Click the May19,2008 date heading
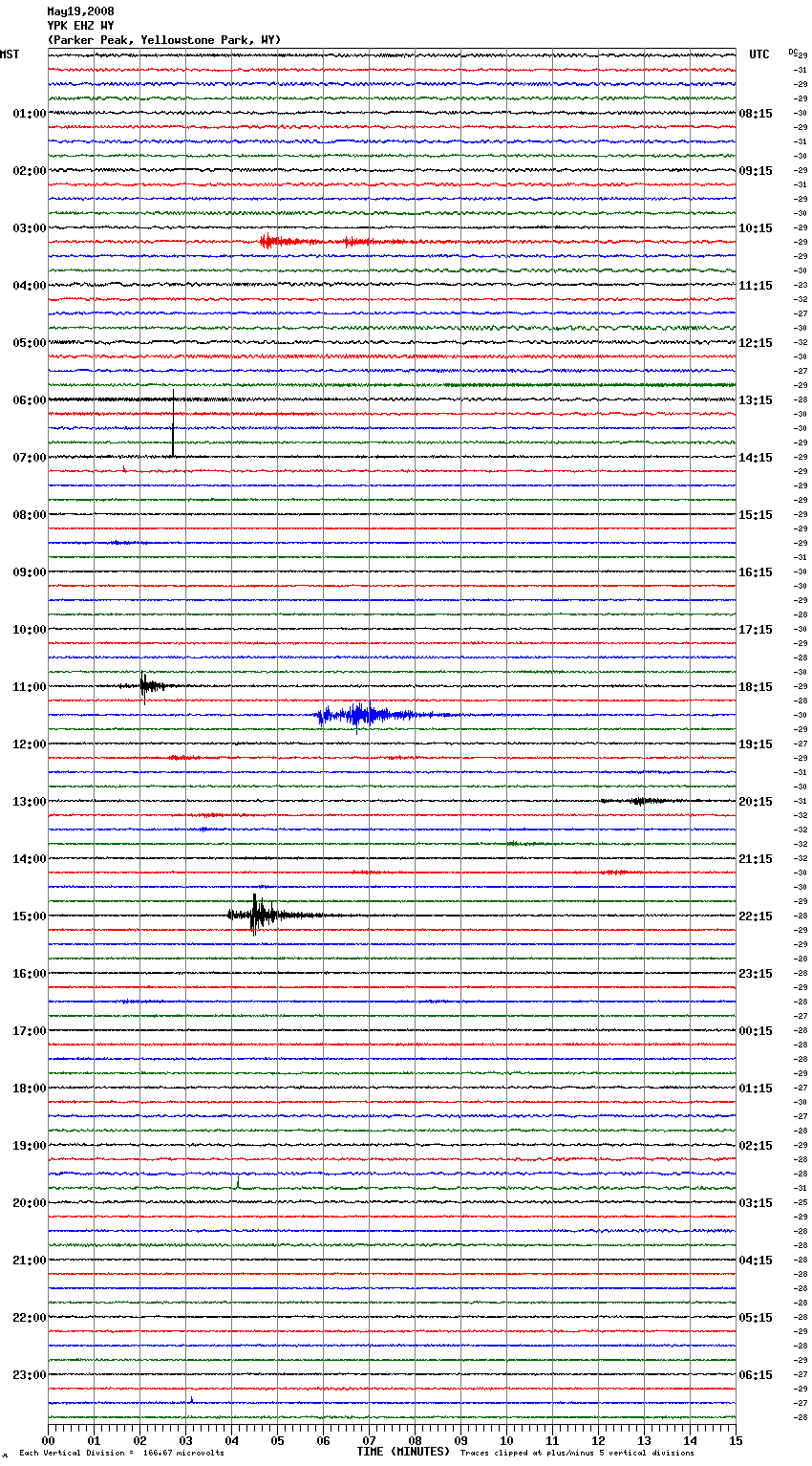 [80, 11]
